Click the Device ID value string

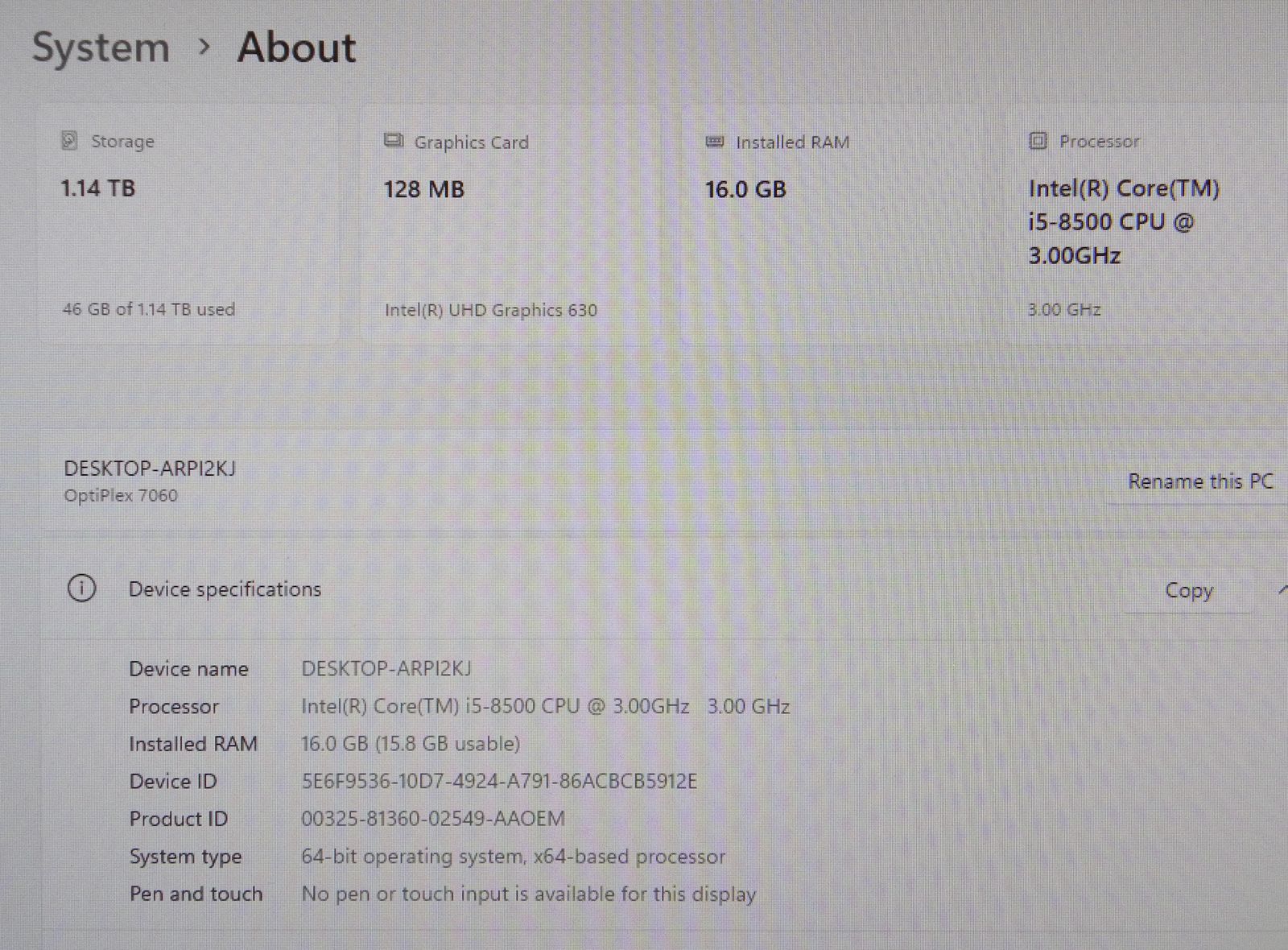pos(499,781)
